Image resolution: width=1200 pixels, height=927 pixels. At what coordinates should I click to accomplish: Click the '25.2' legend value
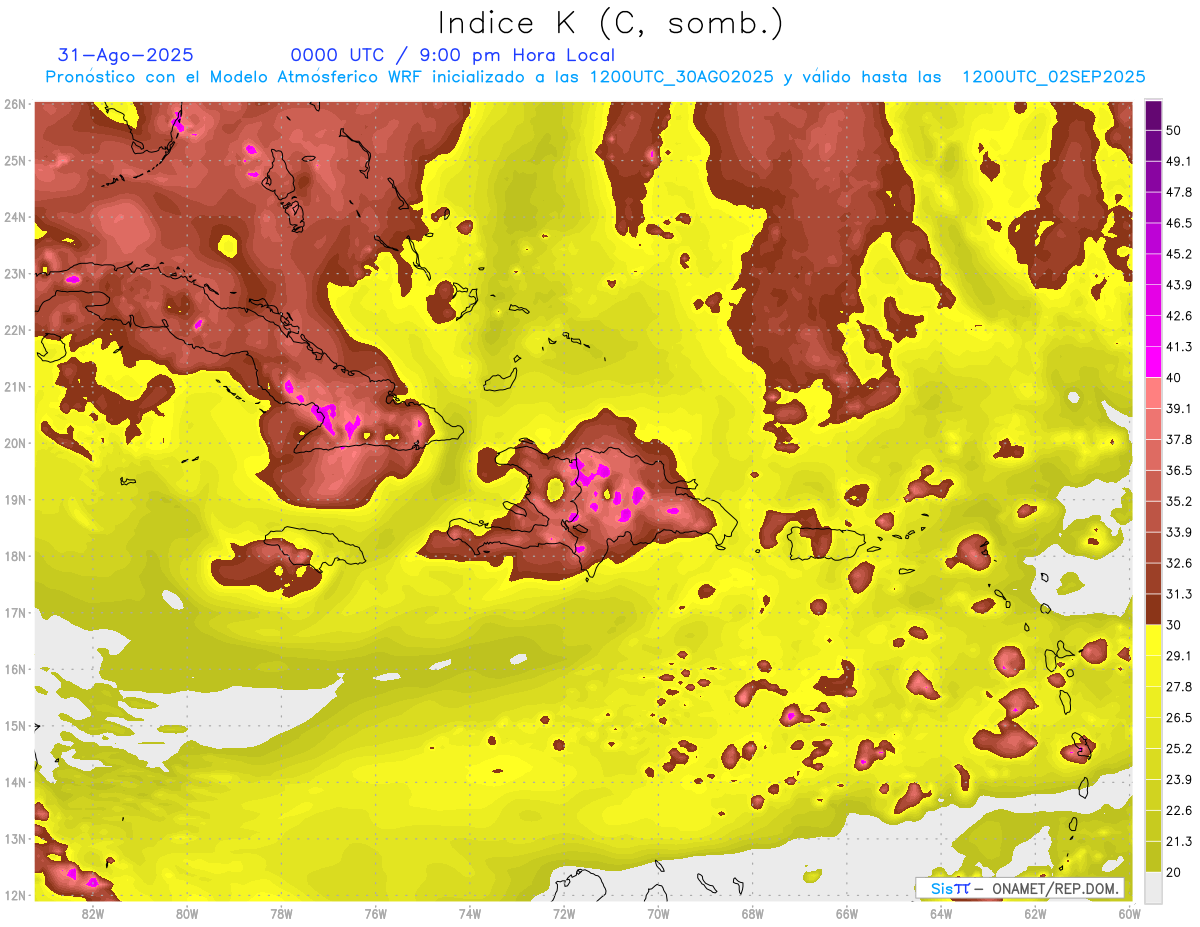click(x=1180, y=748)
